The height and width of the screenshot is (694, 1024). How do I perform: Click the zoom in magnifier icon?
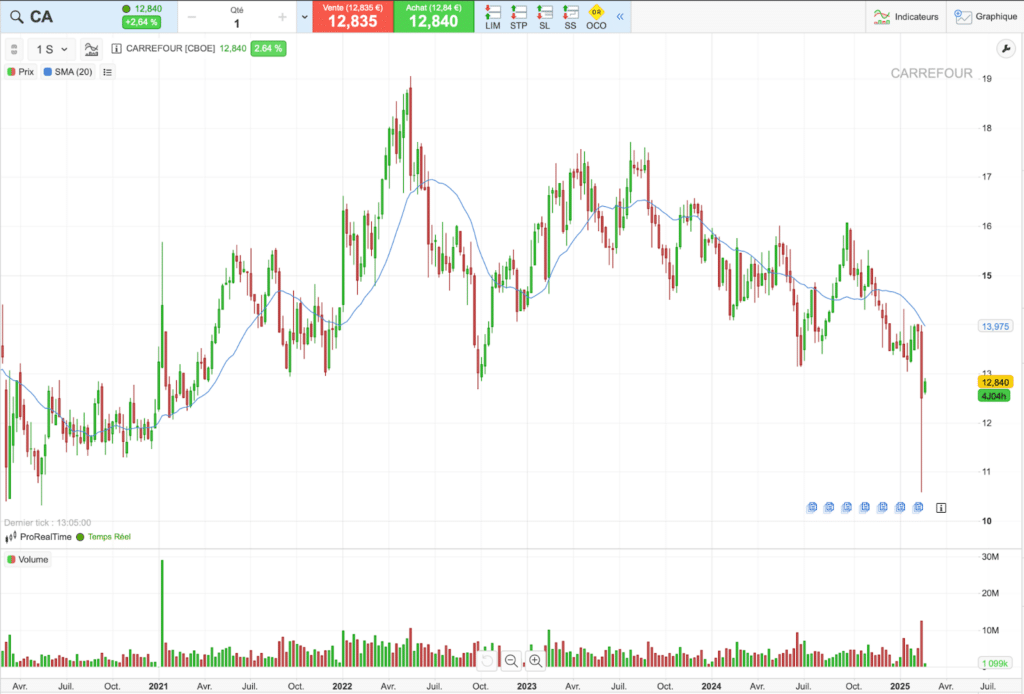[536, 661]
